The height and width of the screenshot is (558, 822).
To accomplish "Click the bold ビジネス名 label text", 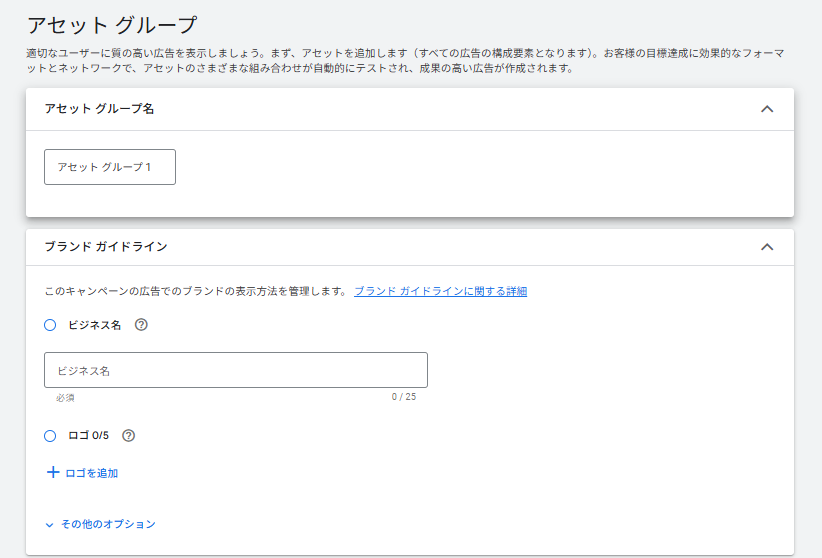I will pyautogui.click(x=94, y=325).
